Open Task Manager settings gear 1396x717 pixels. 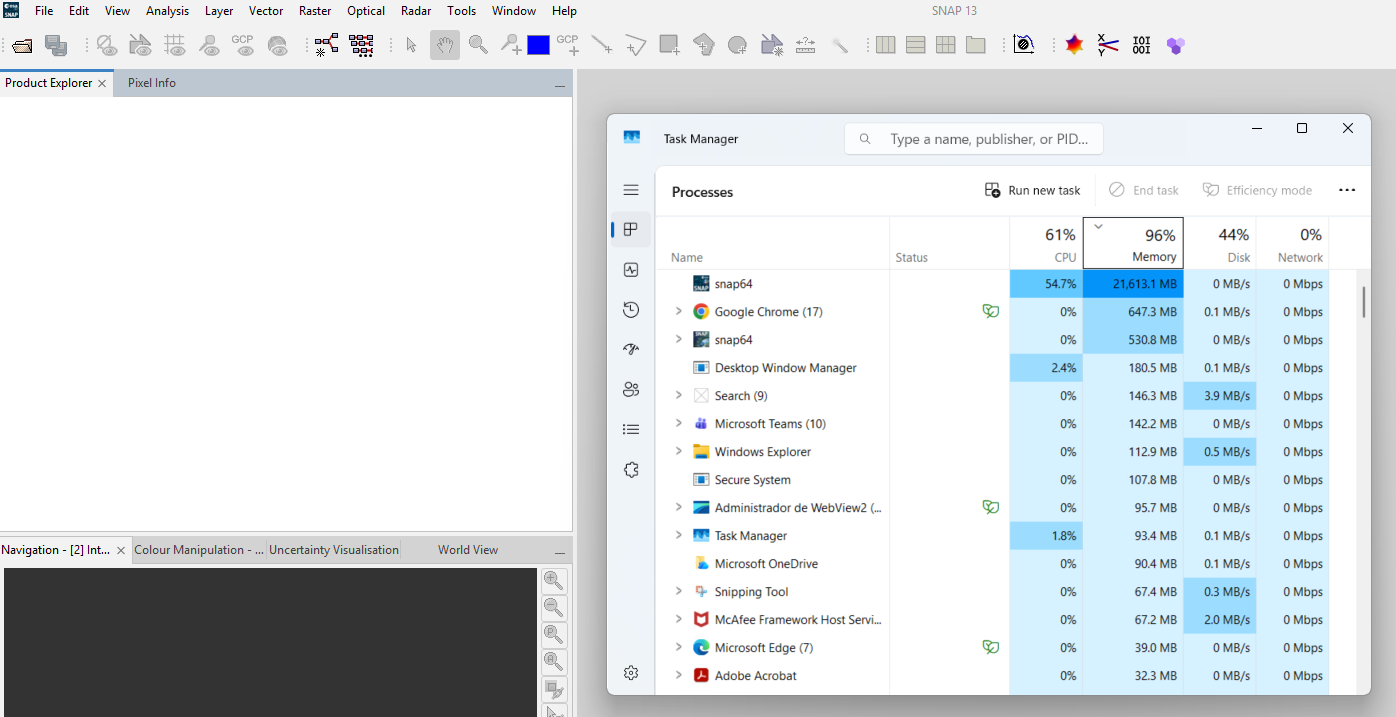point(631,673)
